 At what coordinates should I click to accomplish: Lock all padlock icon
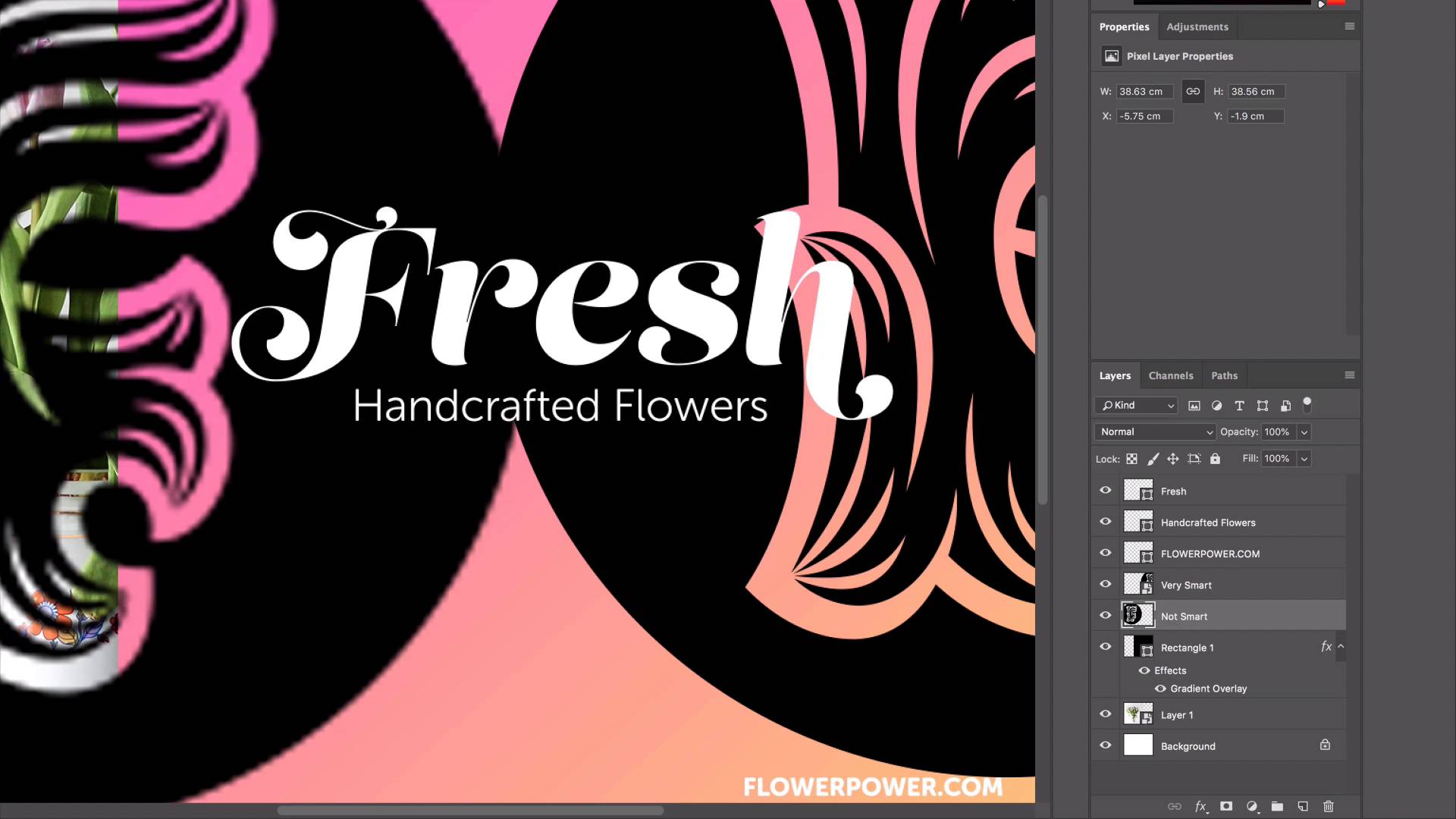1215,459
